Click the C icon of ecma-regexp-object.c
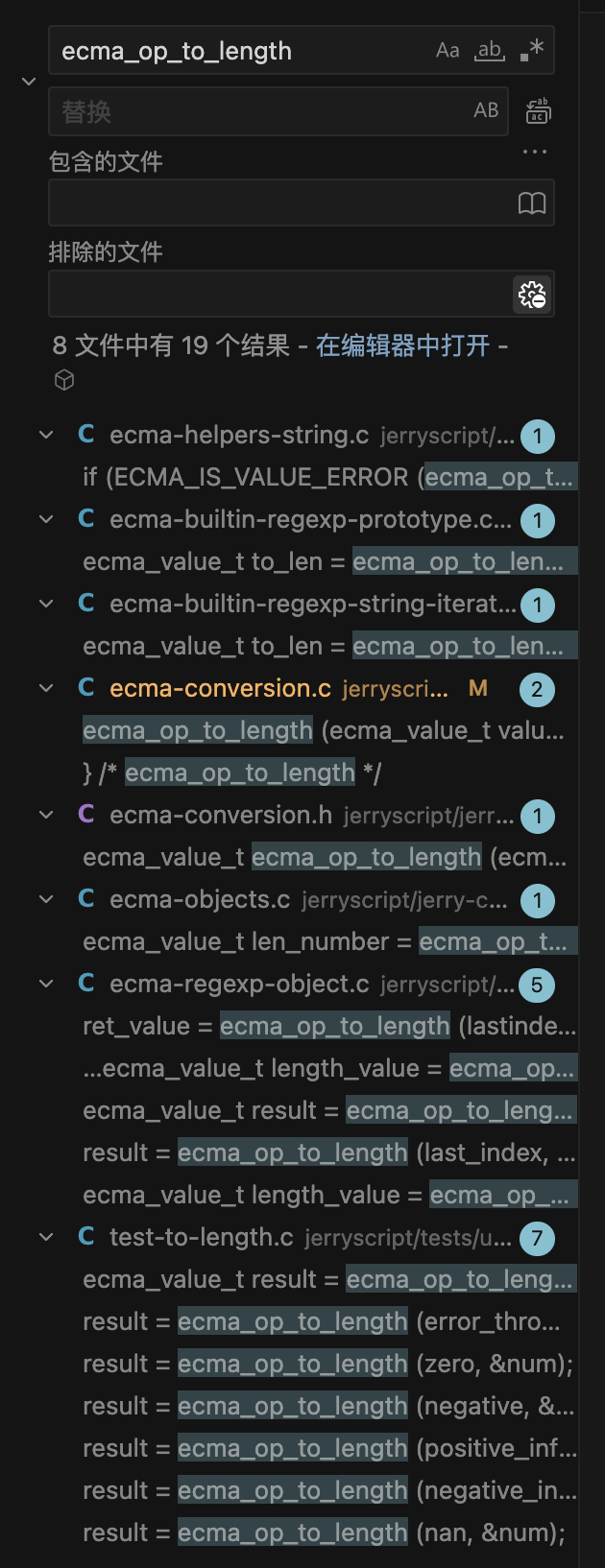 pos(85,984)
